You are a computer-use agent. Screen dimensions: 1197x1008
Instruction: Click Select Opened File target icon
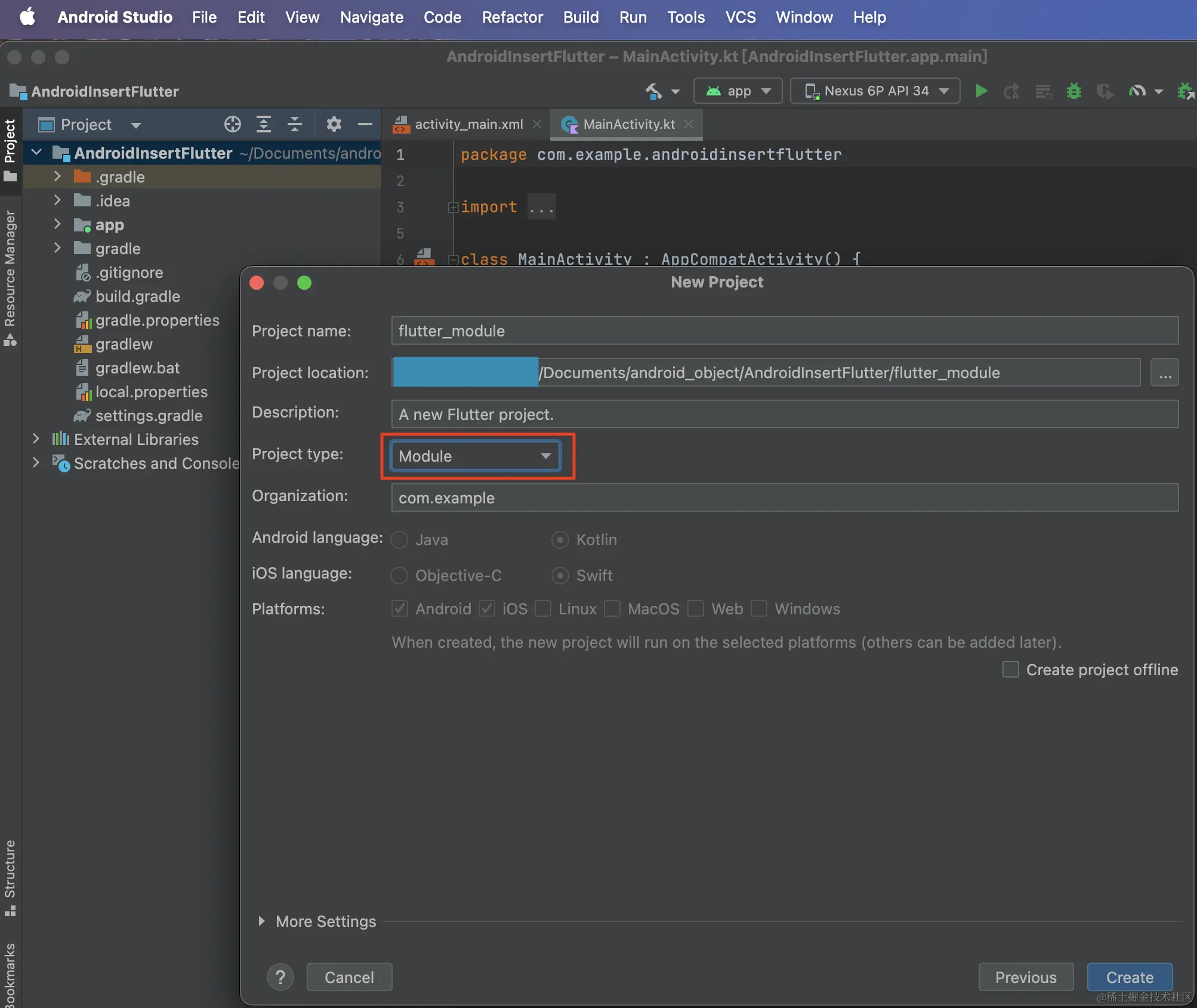[232, 124]
